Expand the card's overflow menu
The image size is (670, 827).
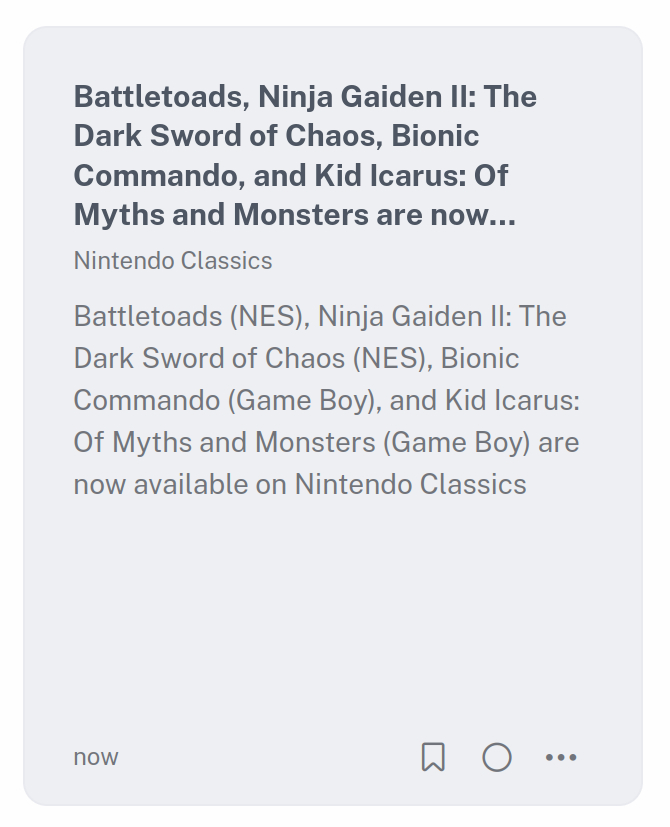pyautogui.click(x=561, y=757)
